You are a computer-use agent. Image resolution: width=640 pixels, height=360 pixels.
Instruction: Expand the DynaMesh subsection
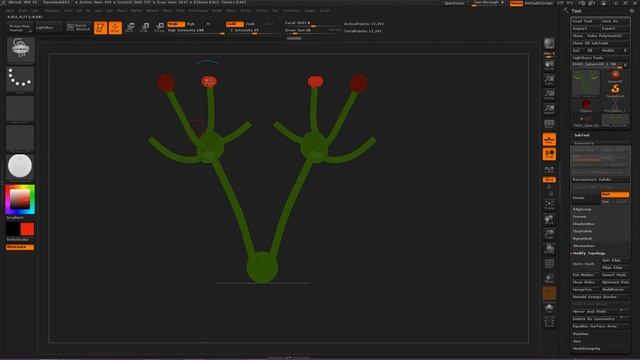pos(582,238)
